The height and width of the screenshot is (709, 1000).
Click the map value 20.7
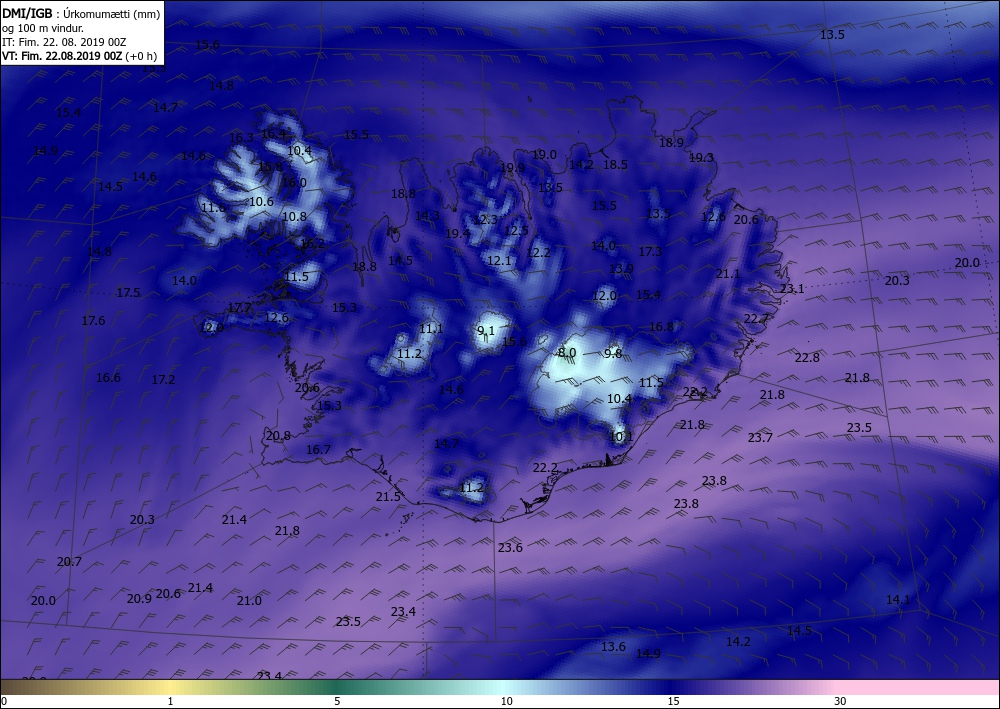click(x=69, y=562)
